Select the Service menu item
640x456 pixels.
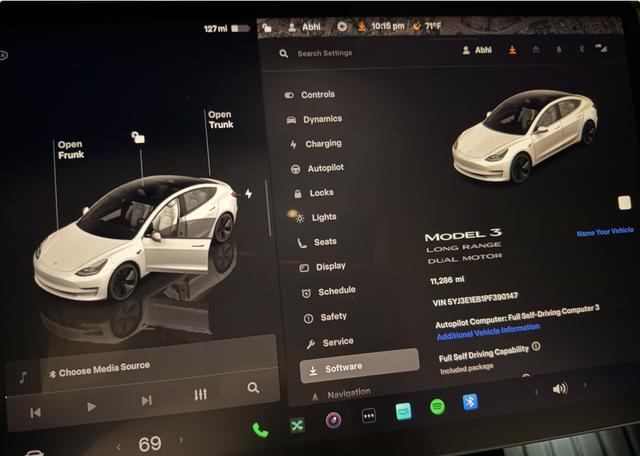(x=330, y=342)
